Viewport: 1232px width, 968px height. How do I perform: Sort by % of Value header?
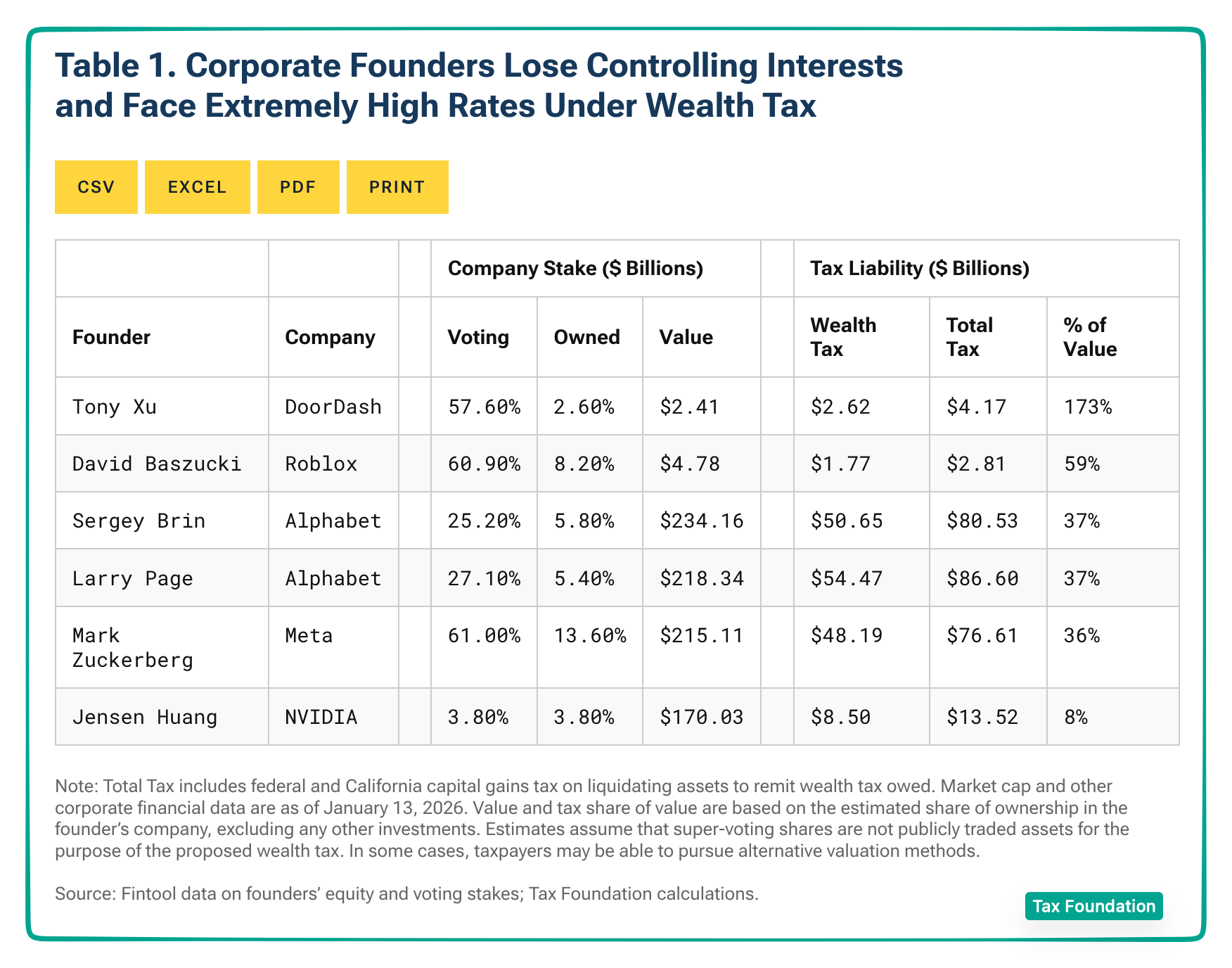pos(1090,337)
